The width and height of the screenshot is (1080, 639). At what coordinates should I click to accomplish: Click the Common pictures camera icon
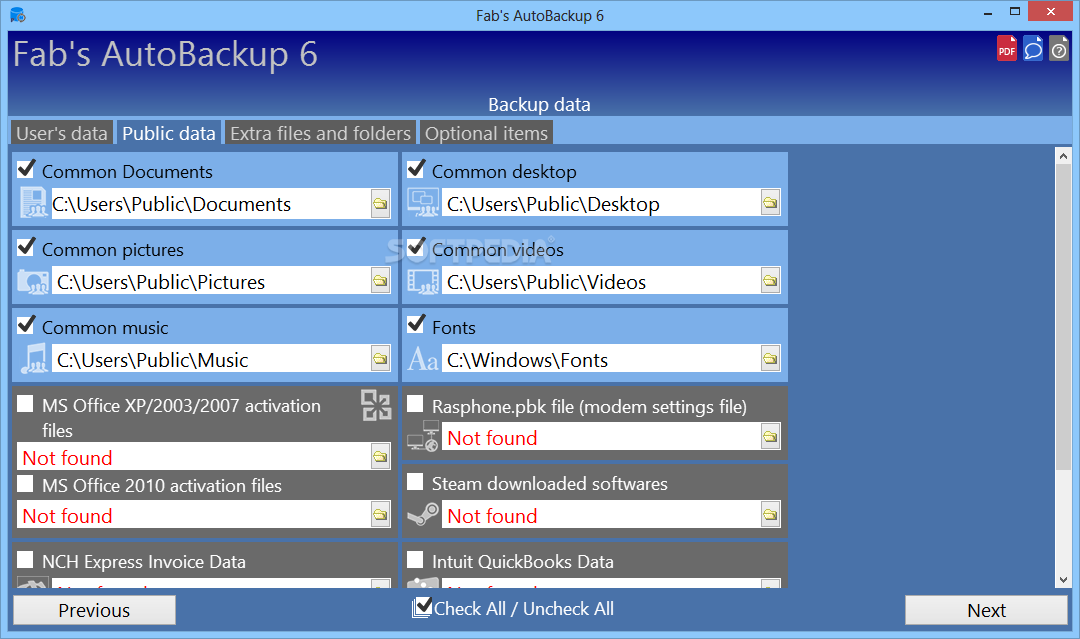tap(33, 282)
